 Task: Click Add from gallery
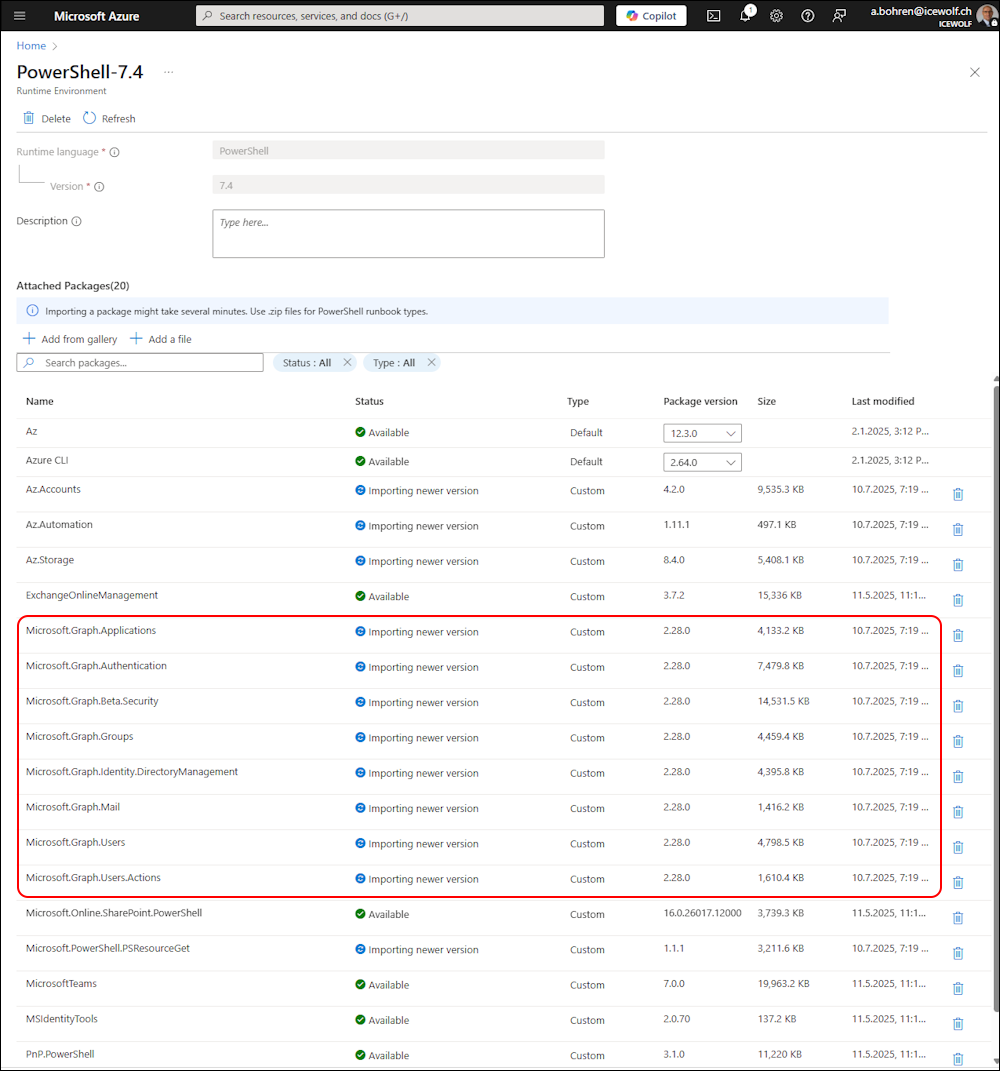coord(70,339)
